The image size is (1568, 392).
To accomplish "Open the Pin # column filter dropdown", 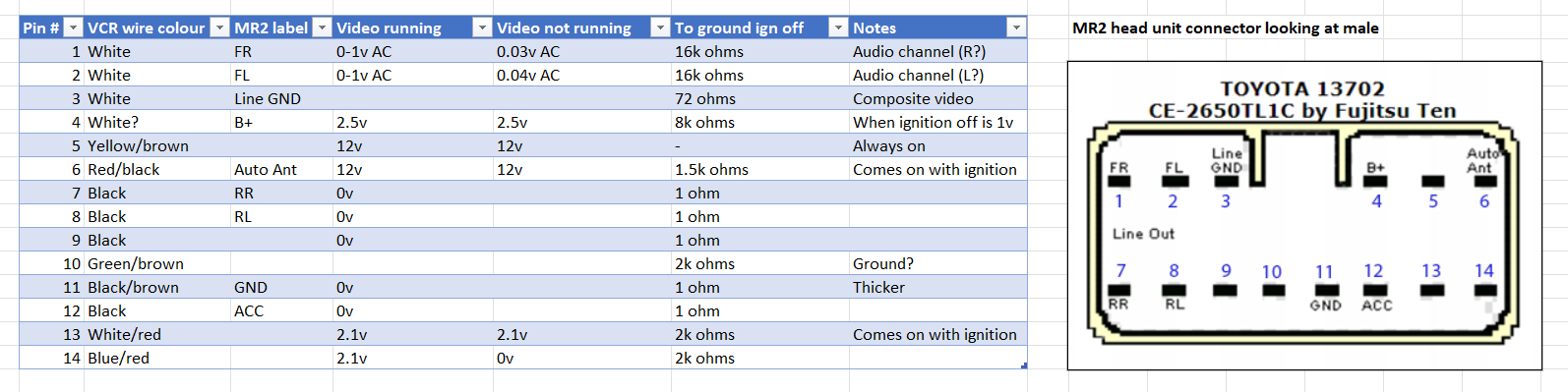I will (x=73, y=28).
